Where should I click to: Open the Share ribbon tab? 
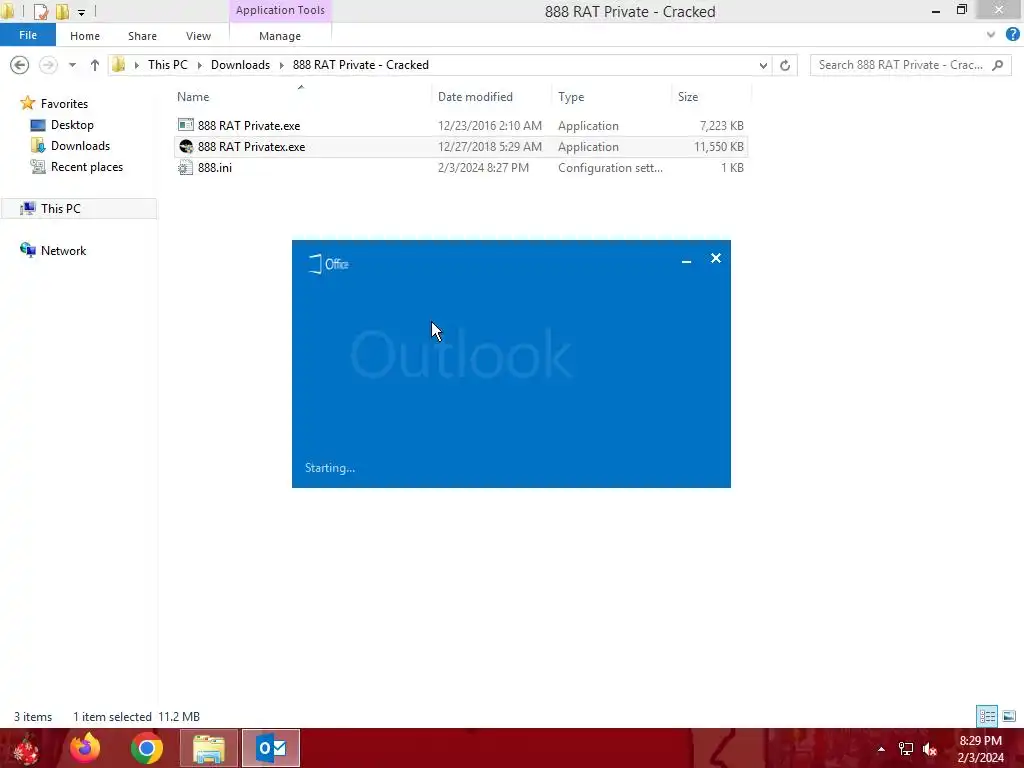tap(142, 36)
